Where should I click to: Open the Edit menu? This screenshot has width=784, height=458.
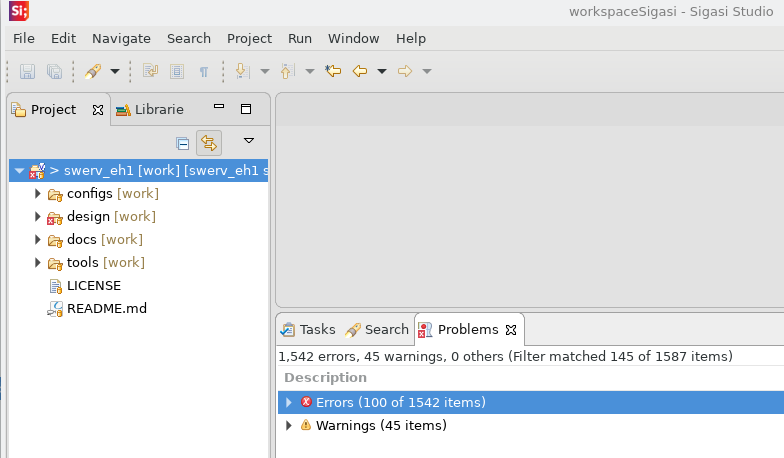64,38
